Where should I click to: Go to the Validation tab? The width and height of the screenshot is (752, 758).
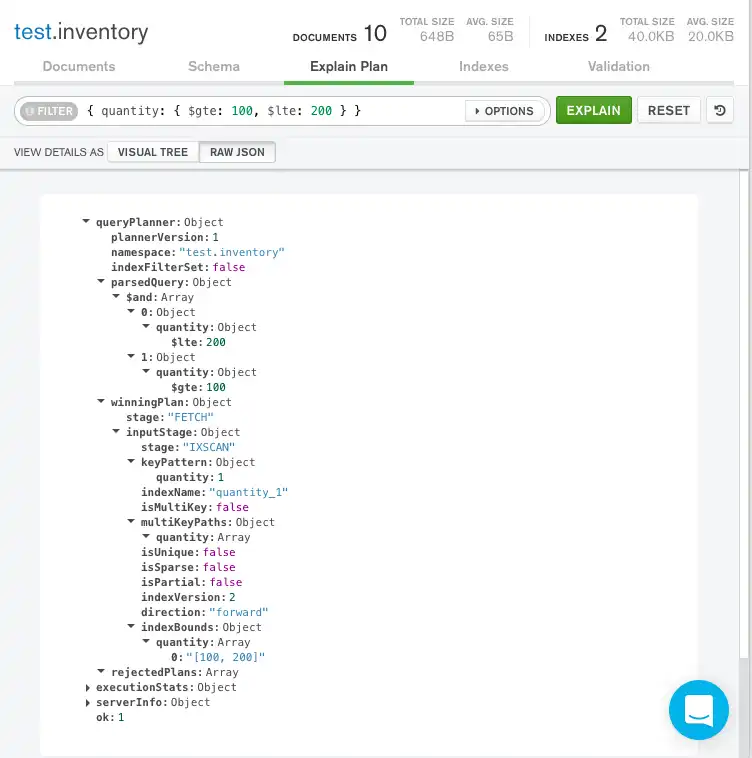click(618, 66)
